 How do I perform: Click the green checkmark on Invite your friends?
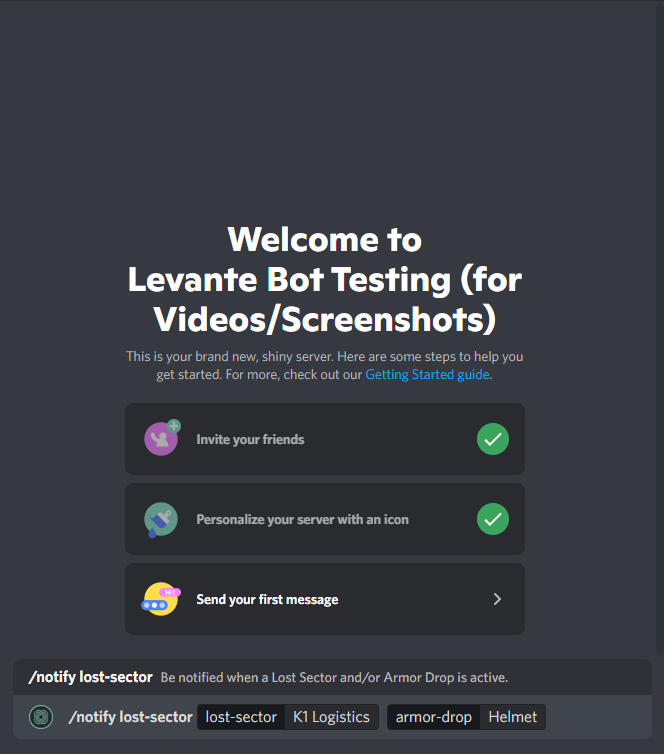pyautogui.click(x=493, y=439)
